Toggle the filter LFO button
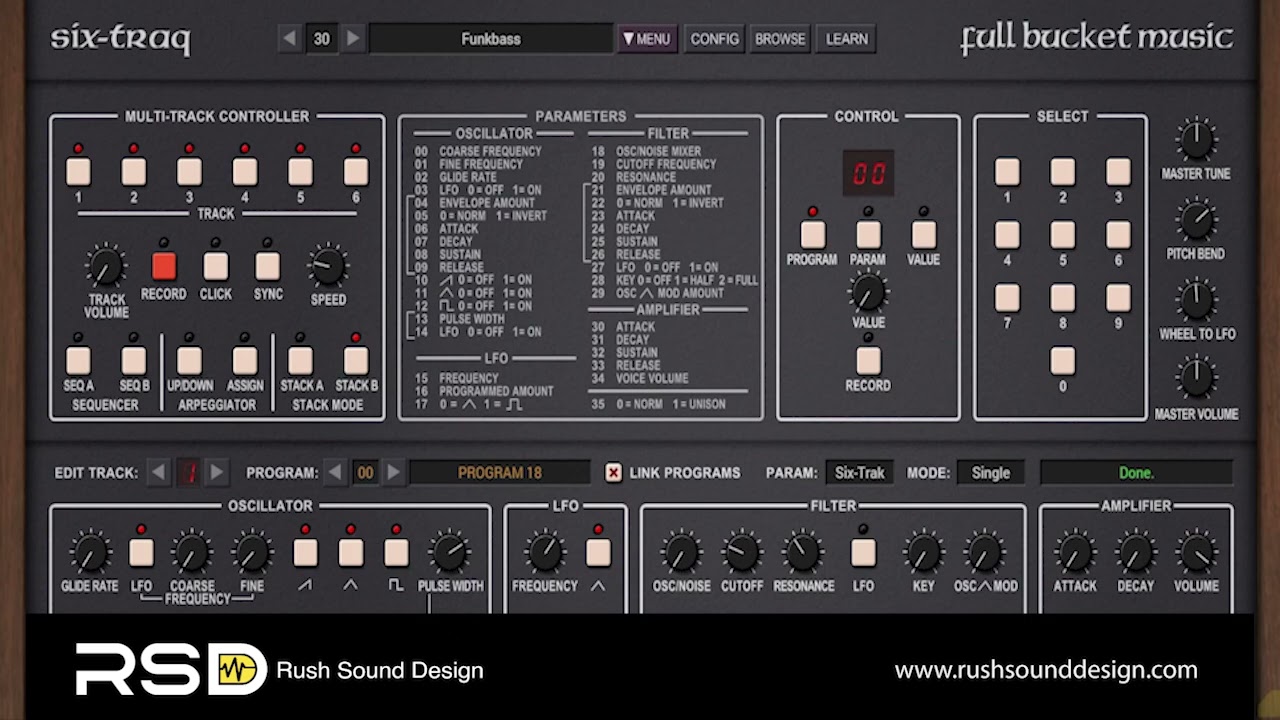 pos(863,553)
